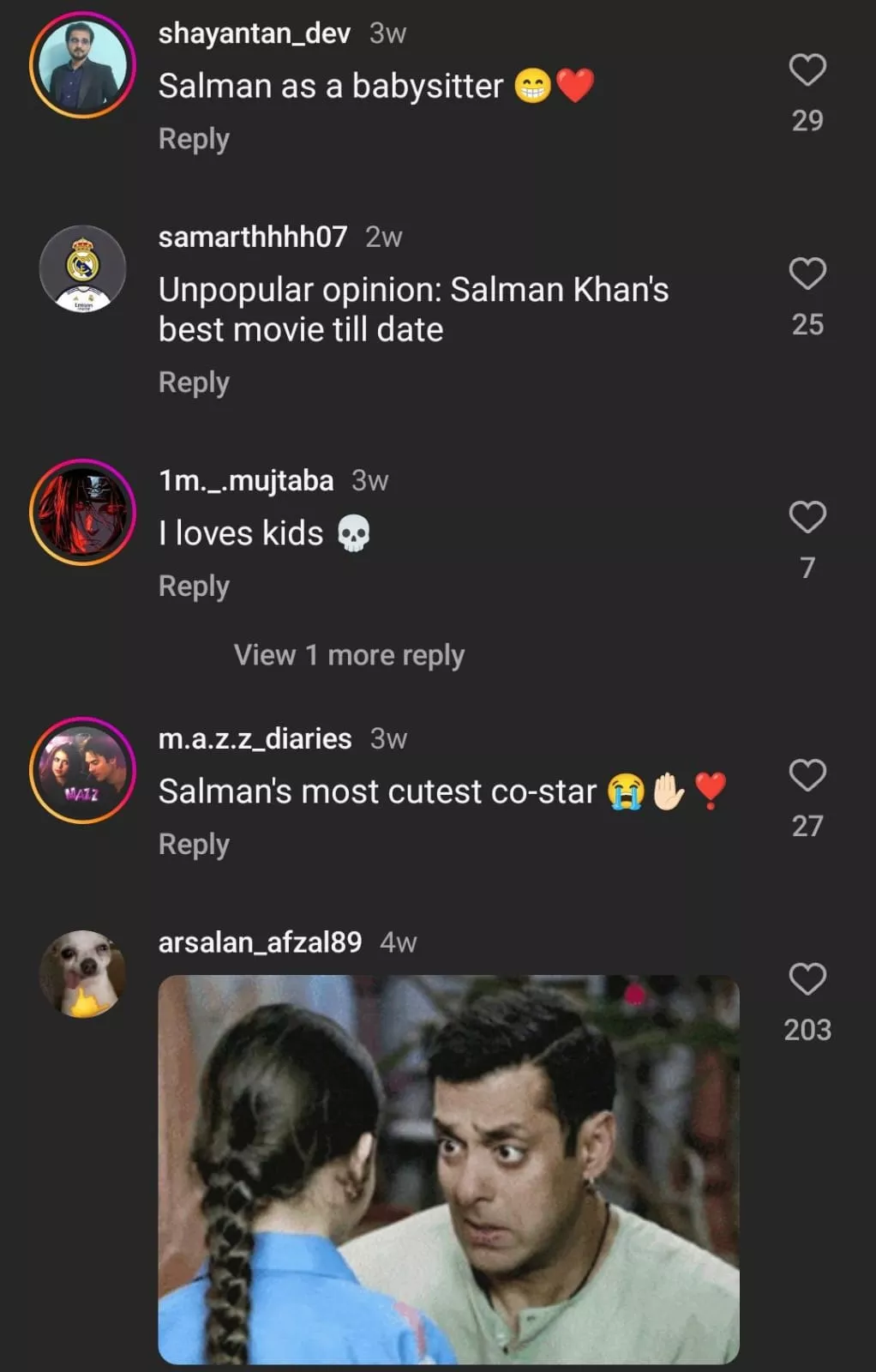
Task: Reply to shayantan_dev's comment
Action: tap(194, 139)
